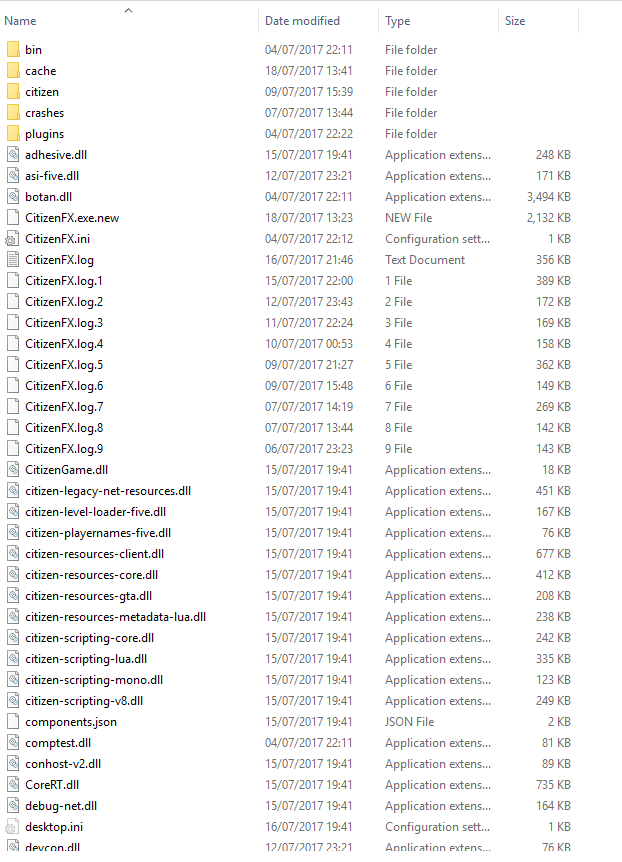This screenshot has height=862, width=622.
Task: Select the citizen-scripting-lua.dll icon
Action: (13, 659)
